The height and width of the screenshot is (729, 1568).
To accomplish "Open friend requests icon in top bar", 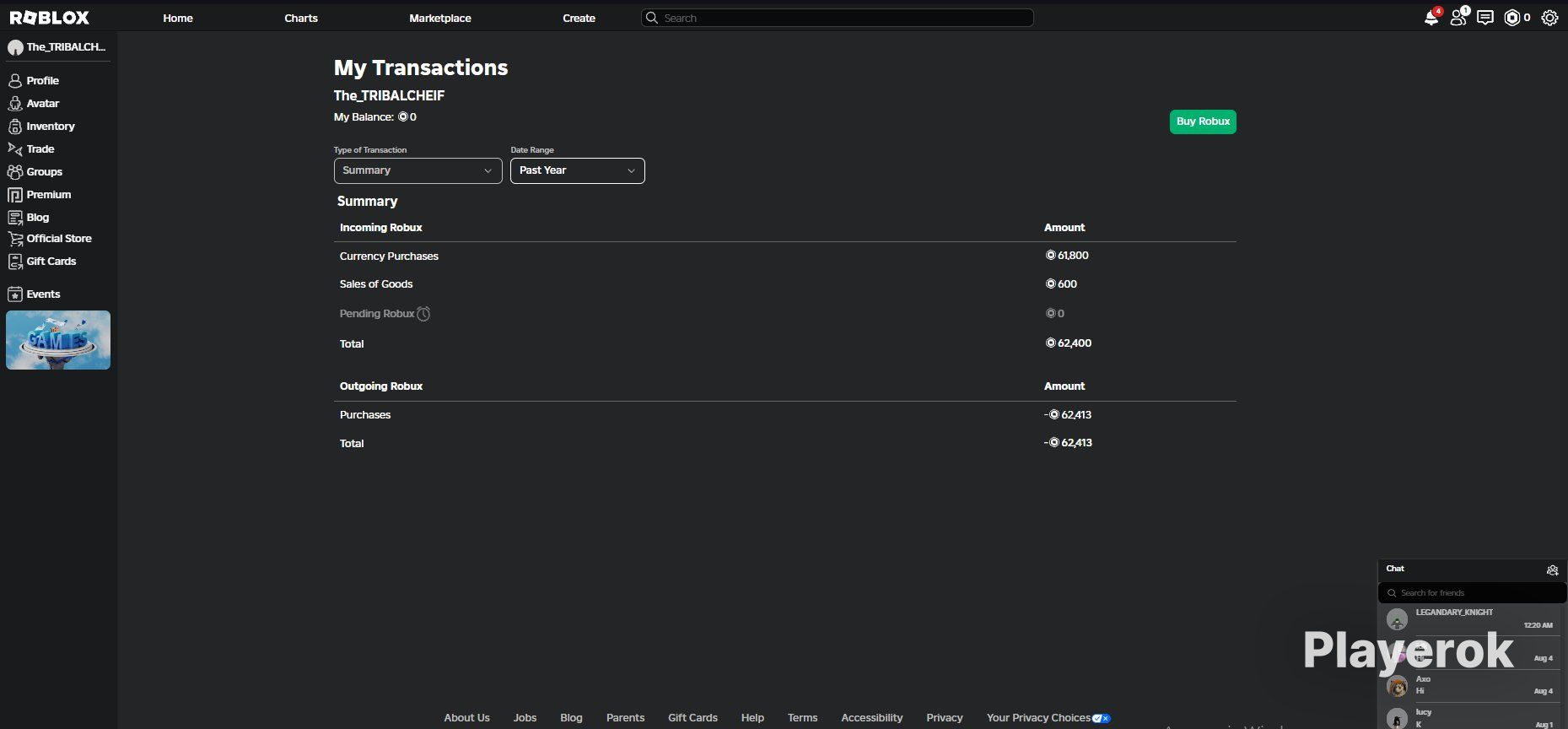I will tap(1458, 18).
